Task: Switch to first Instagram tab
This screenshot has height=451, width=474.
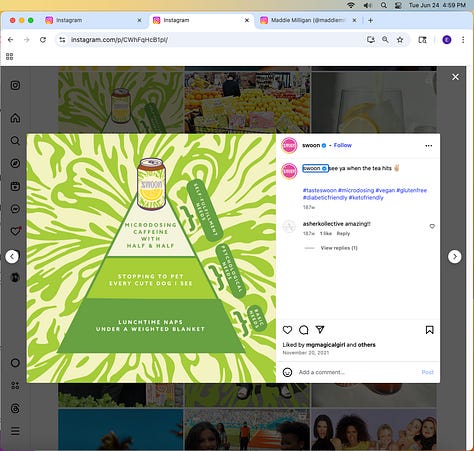Action: pos(94,20)
